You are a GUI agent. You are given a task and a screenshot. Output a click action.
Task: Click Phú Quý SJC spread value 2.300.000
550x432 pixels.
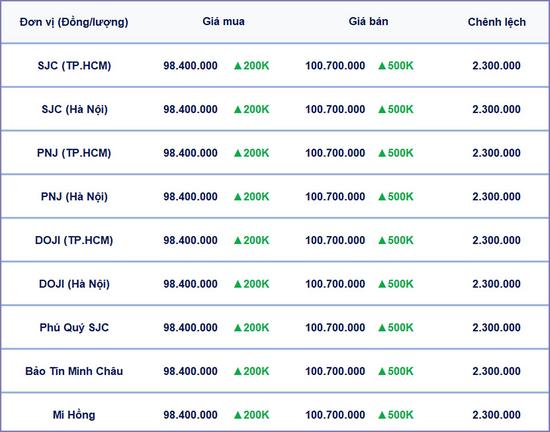coord(496,328)
